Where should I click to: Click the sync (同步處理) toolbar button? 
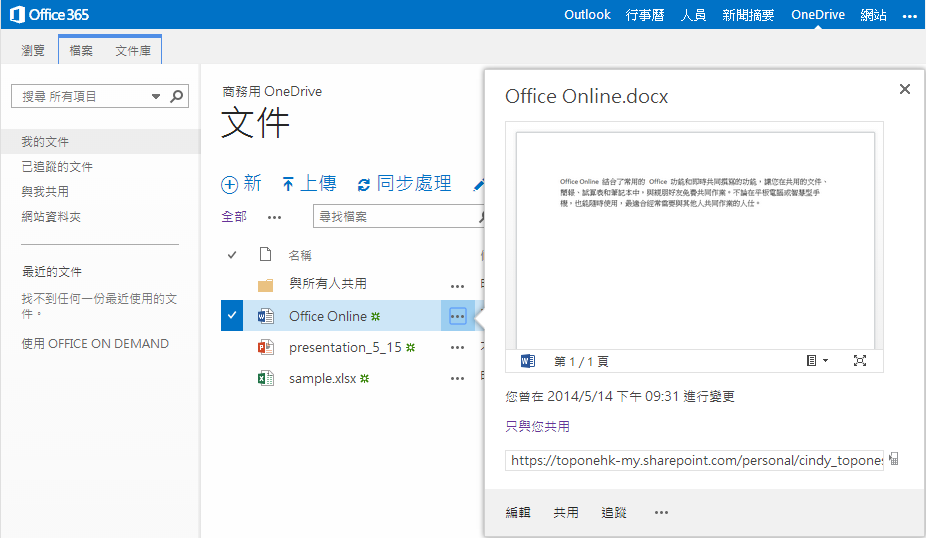tap(404, 184)
